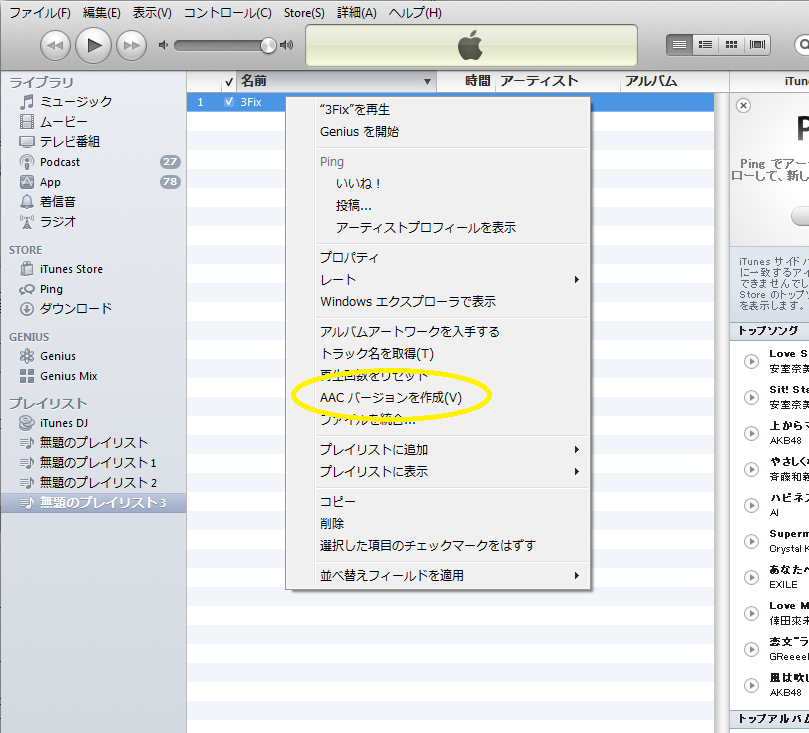Adjust the volume slider knob
This screenshot has width=809, height=733.
268,45
